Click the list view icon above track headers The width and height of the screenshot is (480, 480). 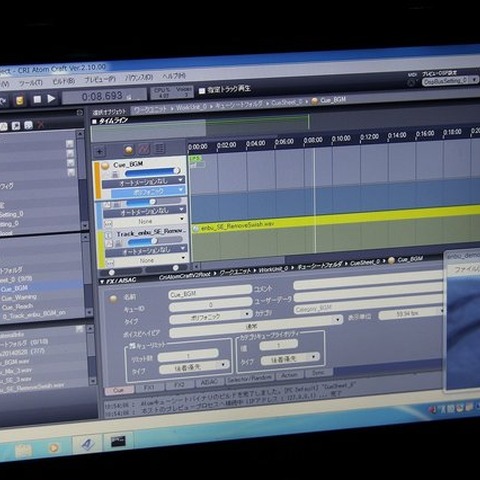point(160,148)
